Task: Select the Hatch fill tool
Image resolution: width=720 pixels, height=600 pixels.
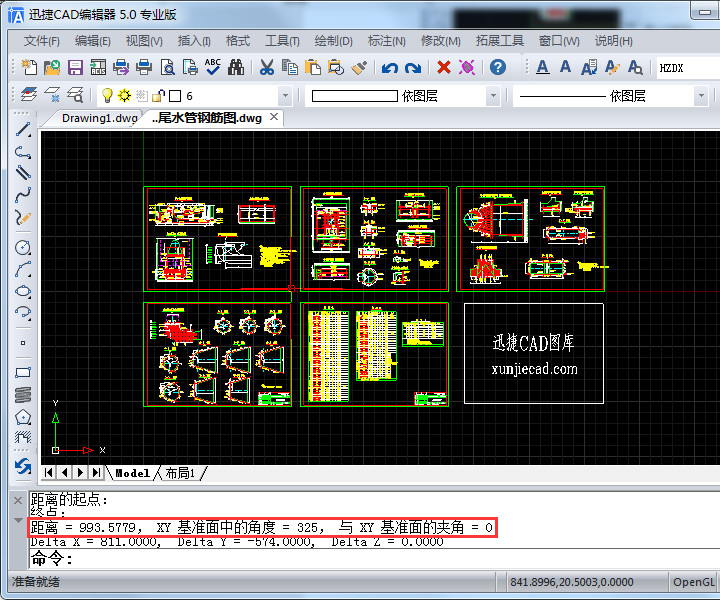Action: click(23, 437)
